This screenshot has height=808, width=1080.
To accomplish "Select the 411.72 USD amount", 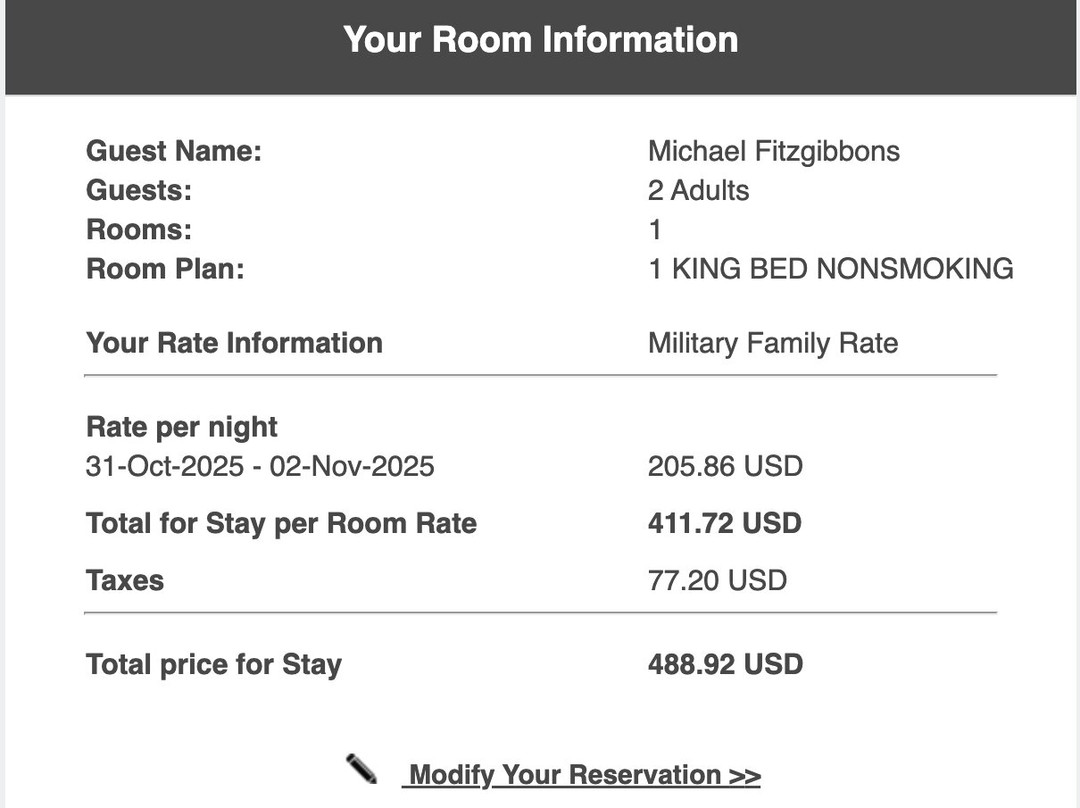I will coord(724,523).
